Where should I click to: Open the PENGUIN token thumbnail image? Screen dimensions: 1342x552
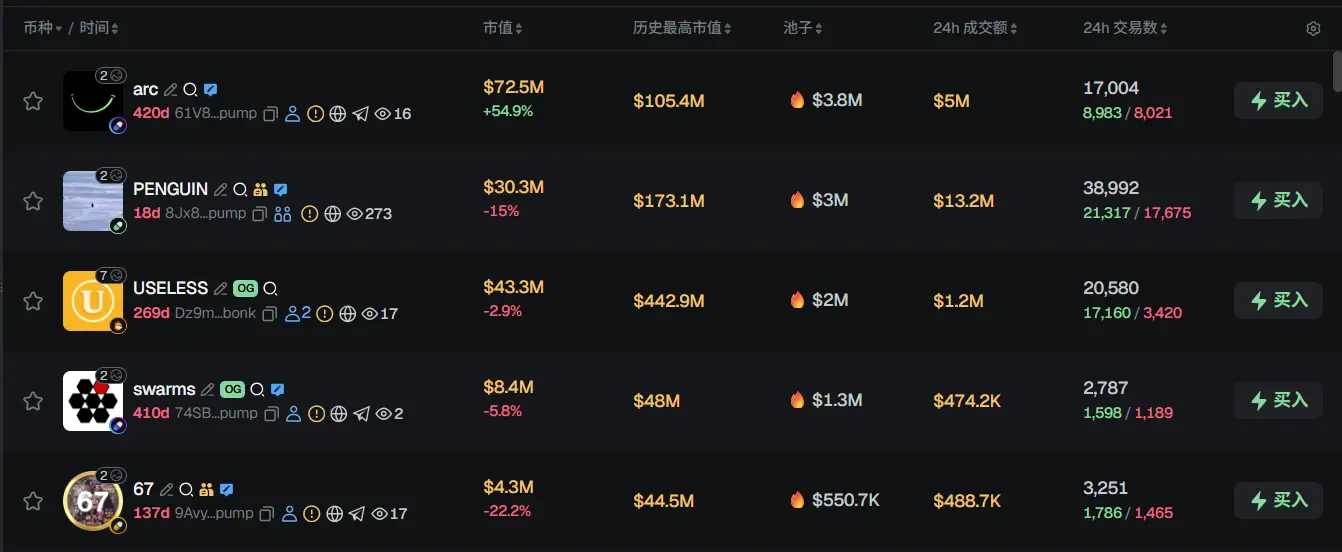click(x=93, y=201)
